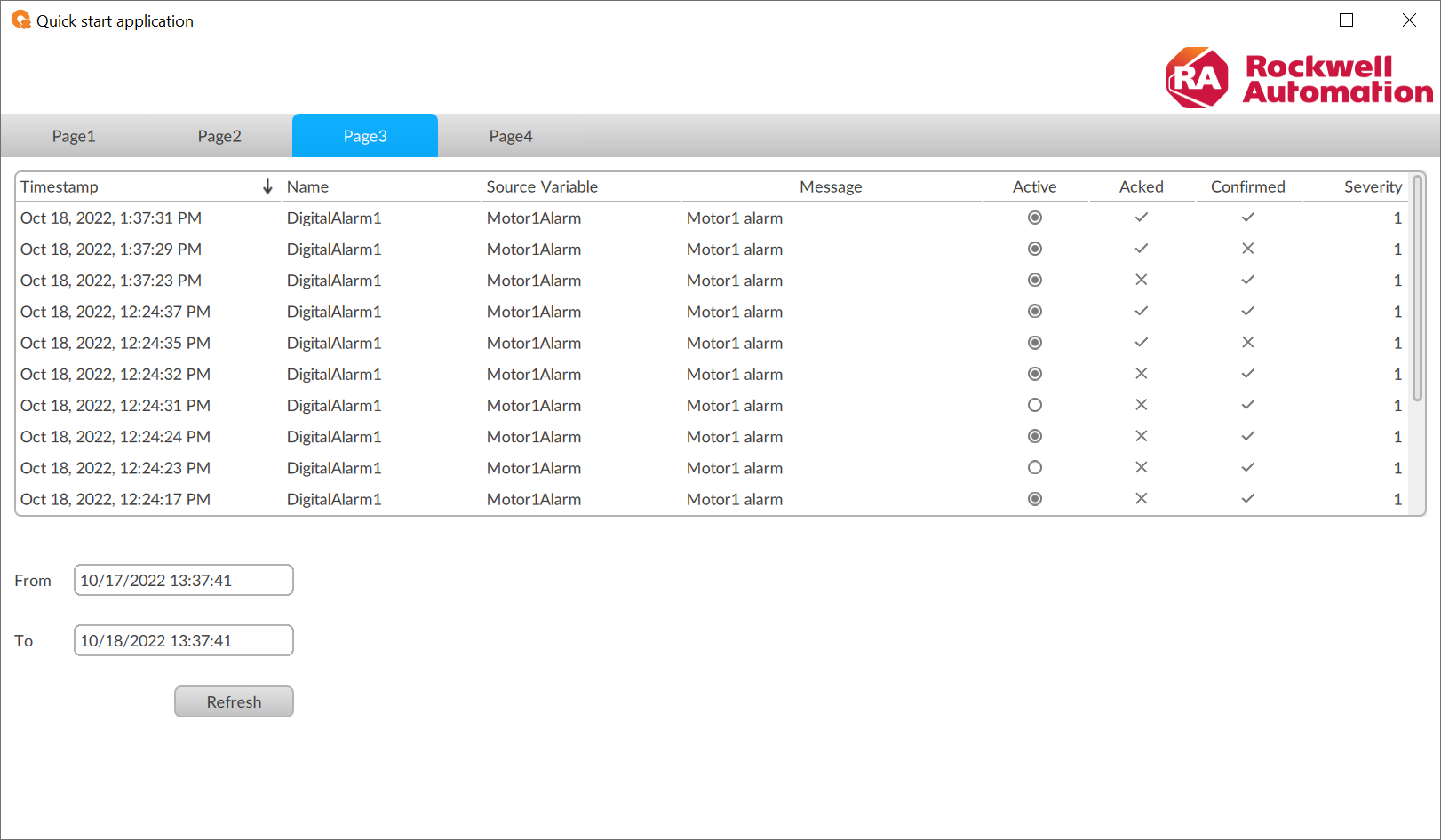Select the Oct 18 12:24:32 PM timestamp row

(115, 374)
